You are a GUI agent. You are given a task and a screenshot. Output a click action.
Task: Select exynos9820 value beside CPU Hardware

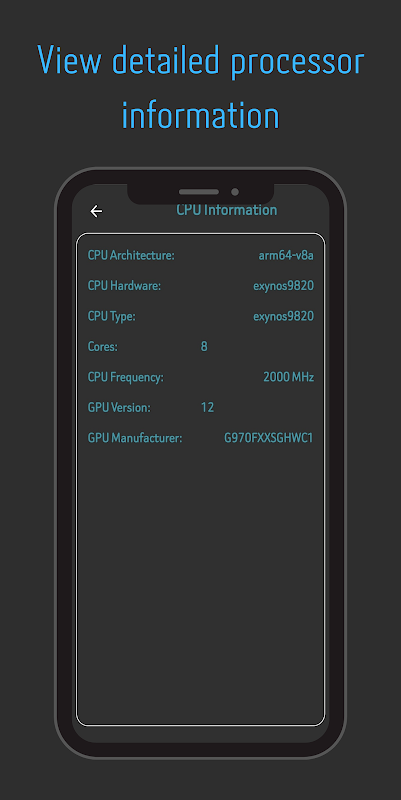(x=284, y=286)
